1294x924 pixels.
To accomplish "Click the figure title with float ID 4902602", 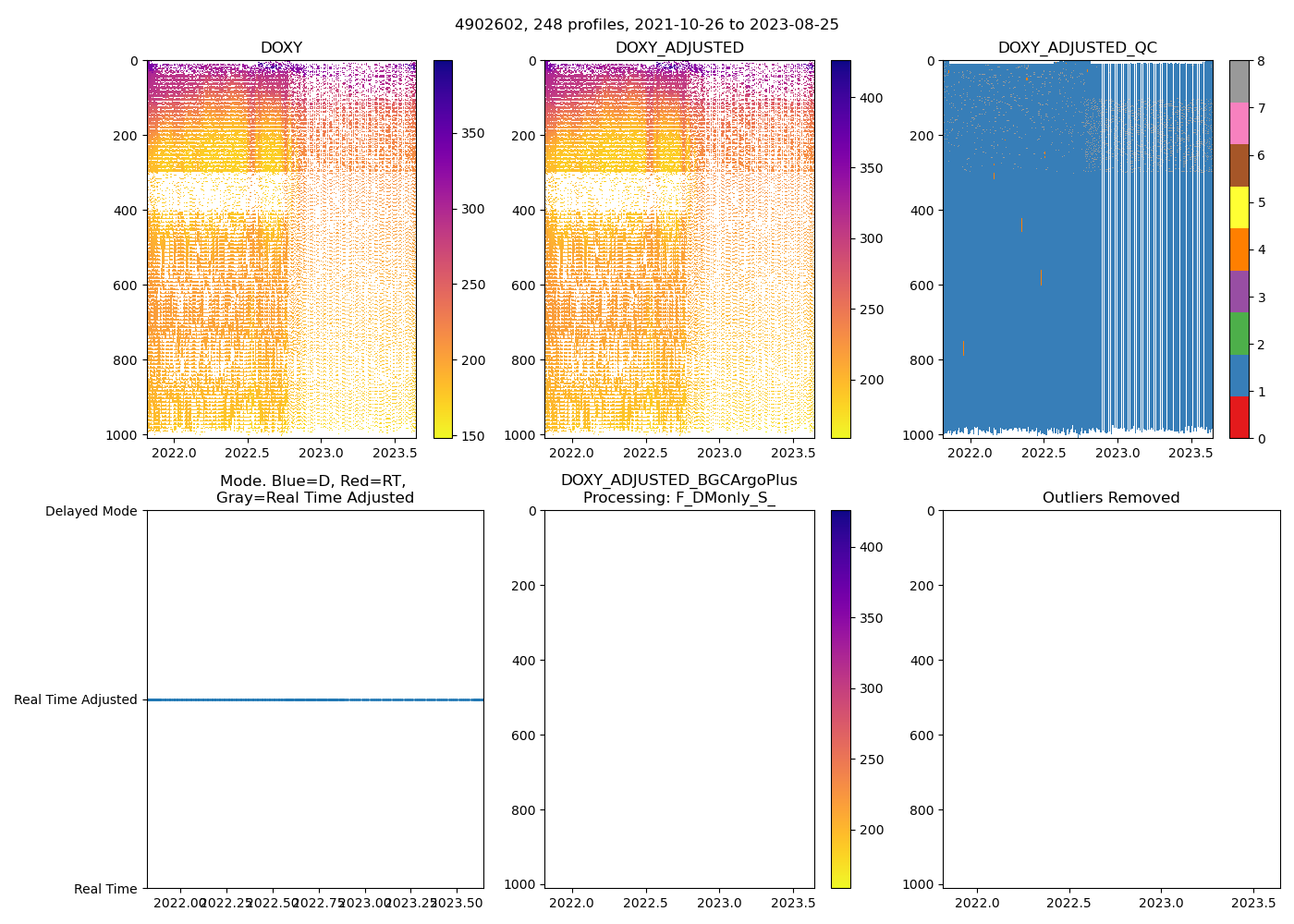I will (646, 25).
